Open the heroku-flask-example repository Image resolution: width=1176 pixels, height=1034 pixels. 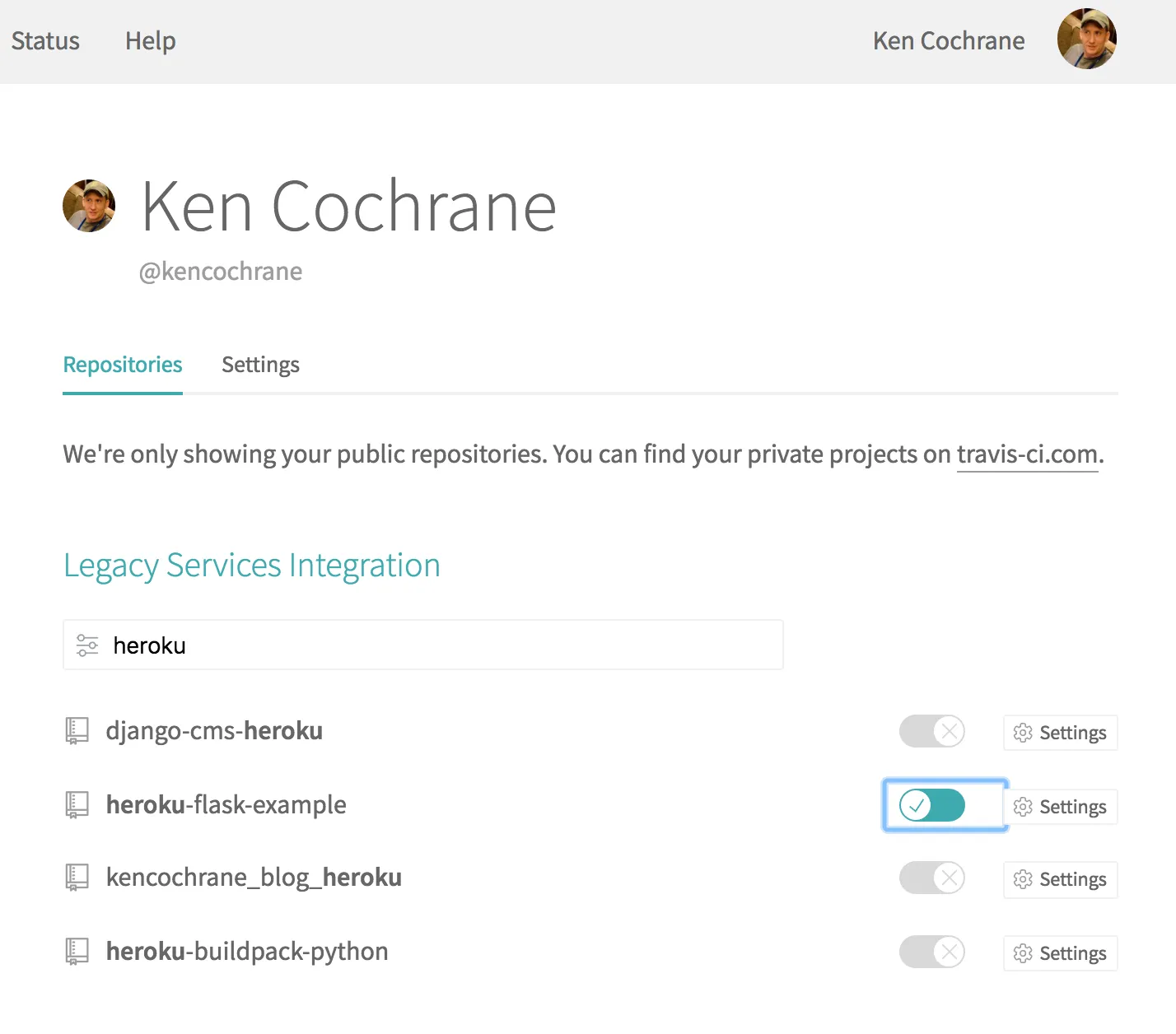pos(226,804)
